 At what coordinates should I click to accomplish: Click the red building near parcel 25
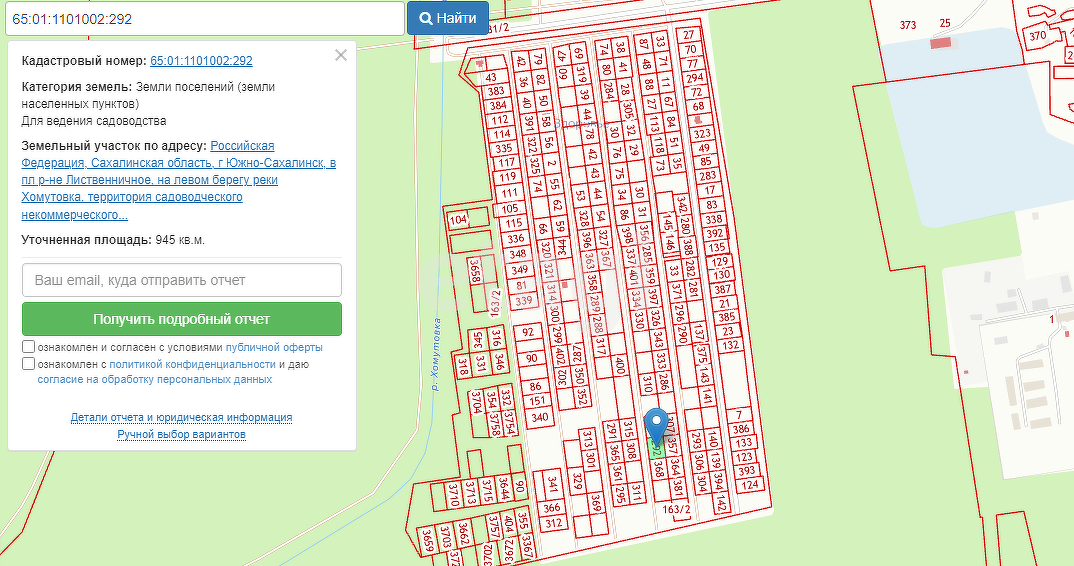(940, 43)
